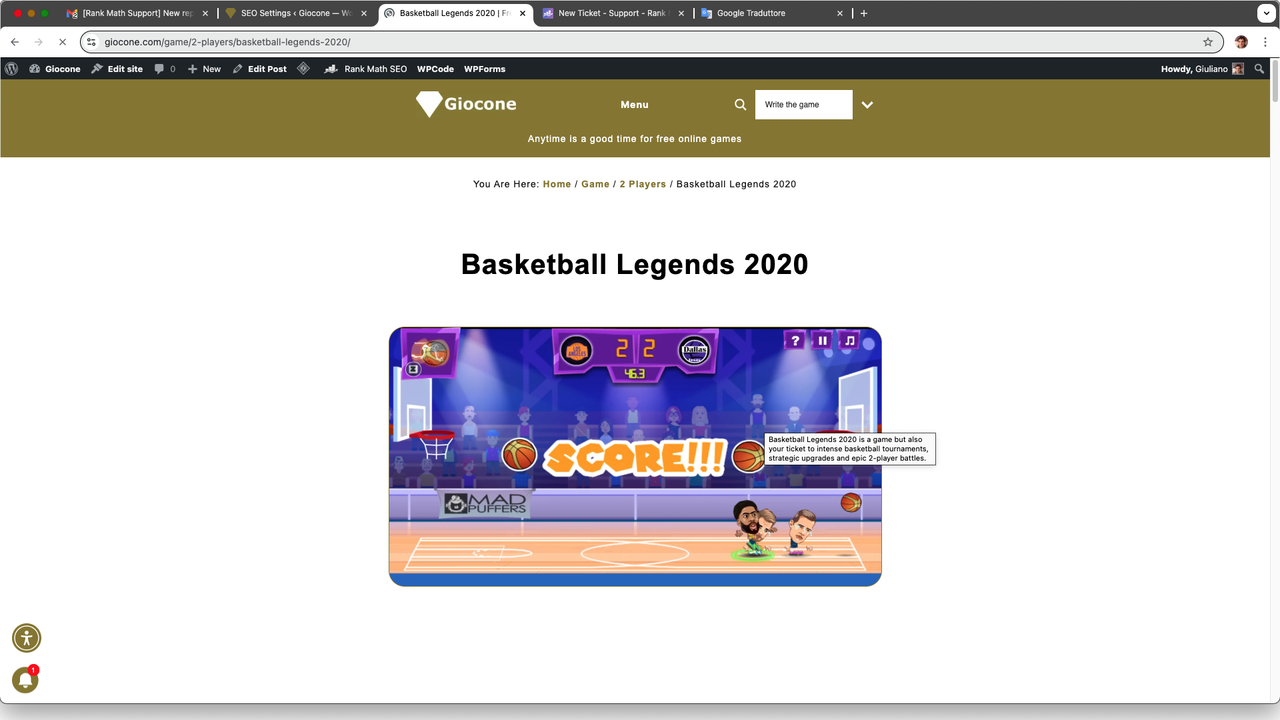This screenshot has width=1280, height=720.
Task: Click the Basketball Legends 2020 heading
Action: (x=635, y=264)
